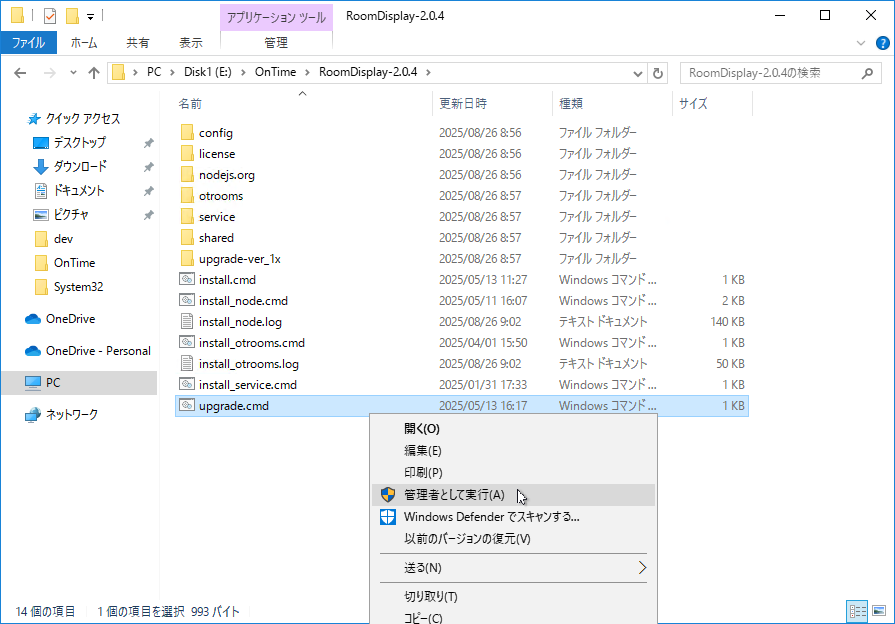Refresh the folder view
Viewport: 895px width, 624px height.
point(658,73)
